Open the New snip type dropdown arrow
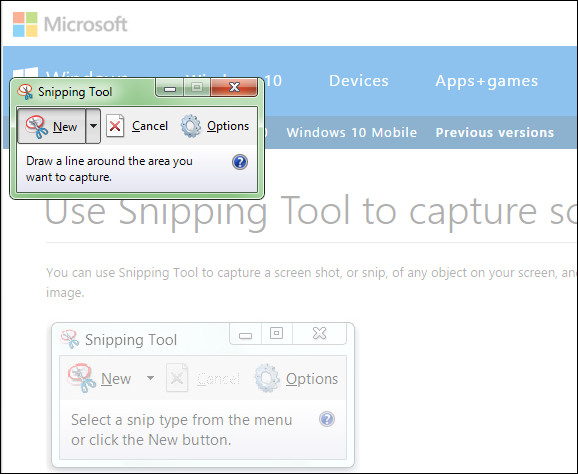The width and height of the screenshot is (578, 474). (x=93, y=126)
